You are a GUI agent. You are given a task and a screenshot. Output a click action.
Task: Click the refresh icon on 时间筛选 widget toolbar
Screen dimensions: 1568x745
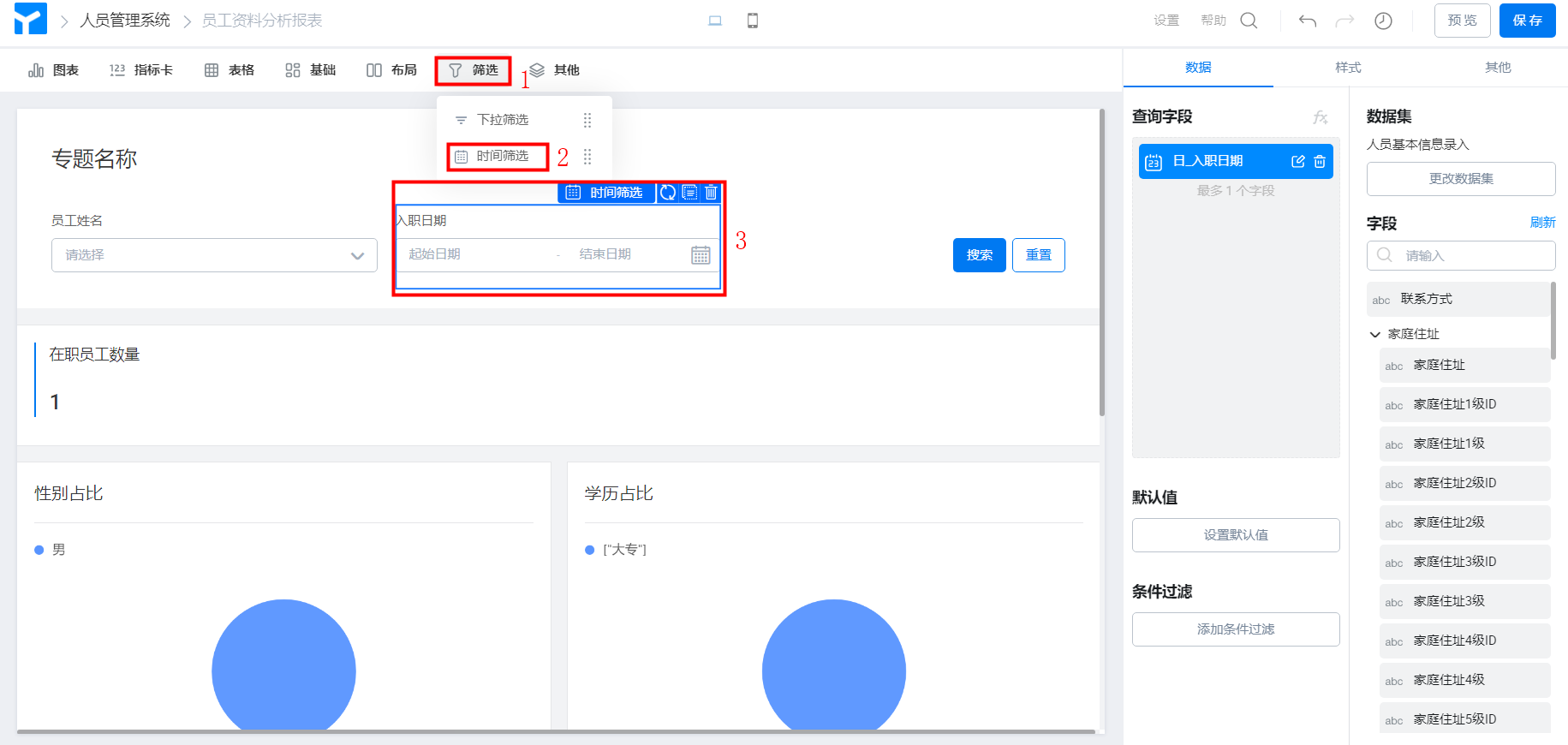click(x=668, y=193)
